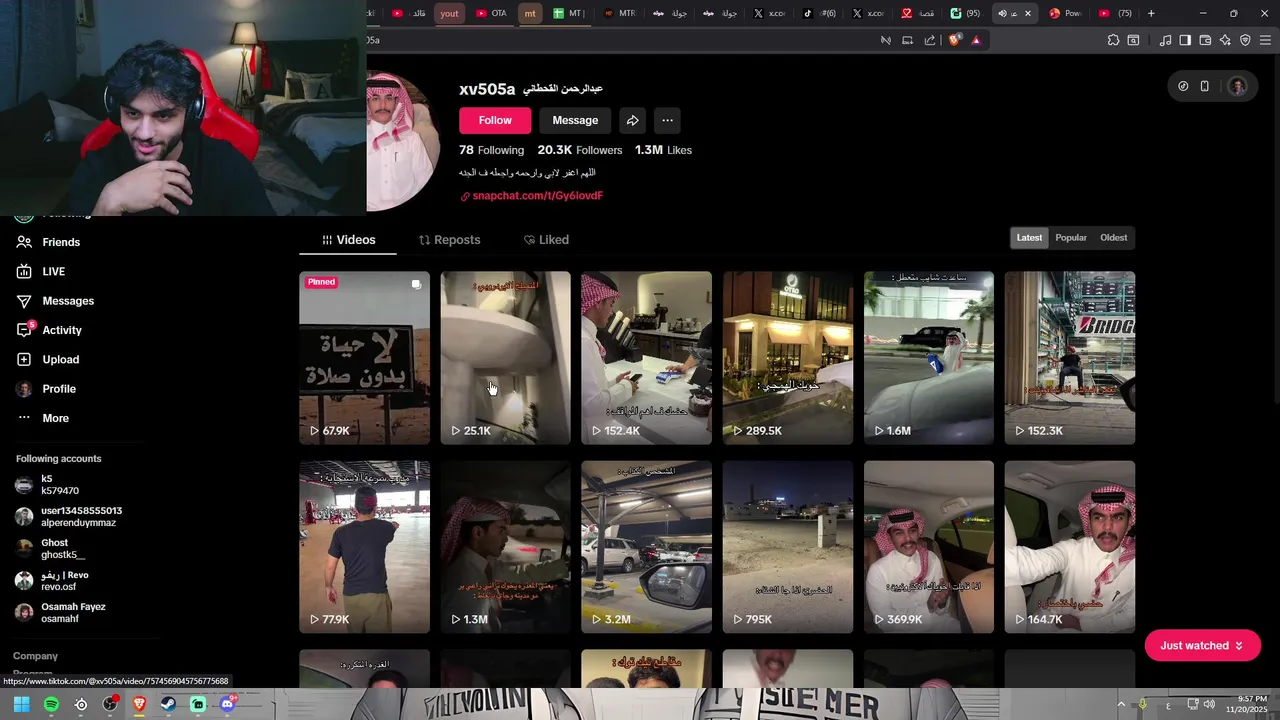
Task: Open Brave browser from the taskbar
Action: coord(139,704)
